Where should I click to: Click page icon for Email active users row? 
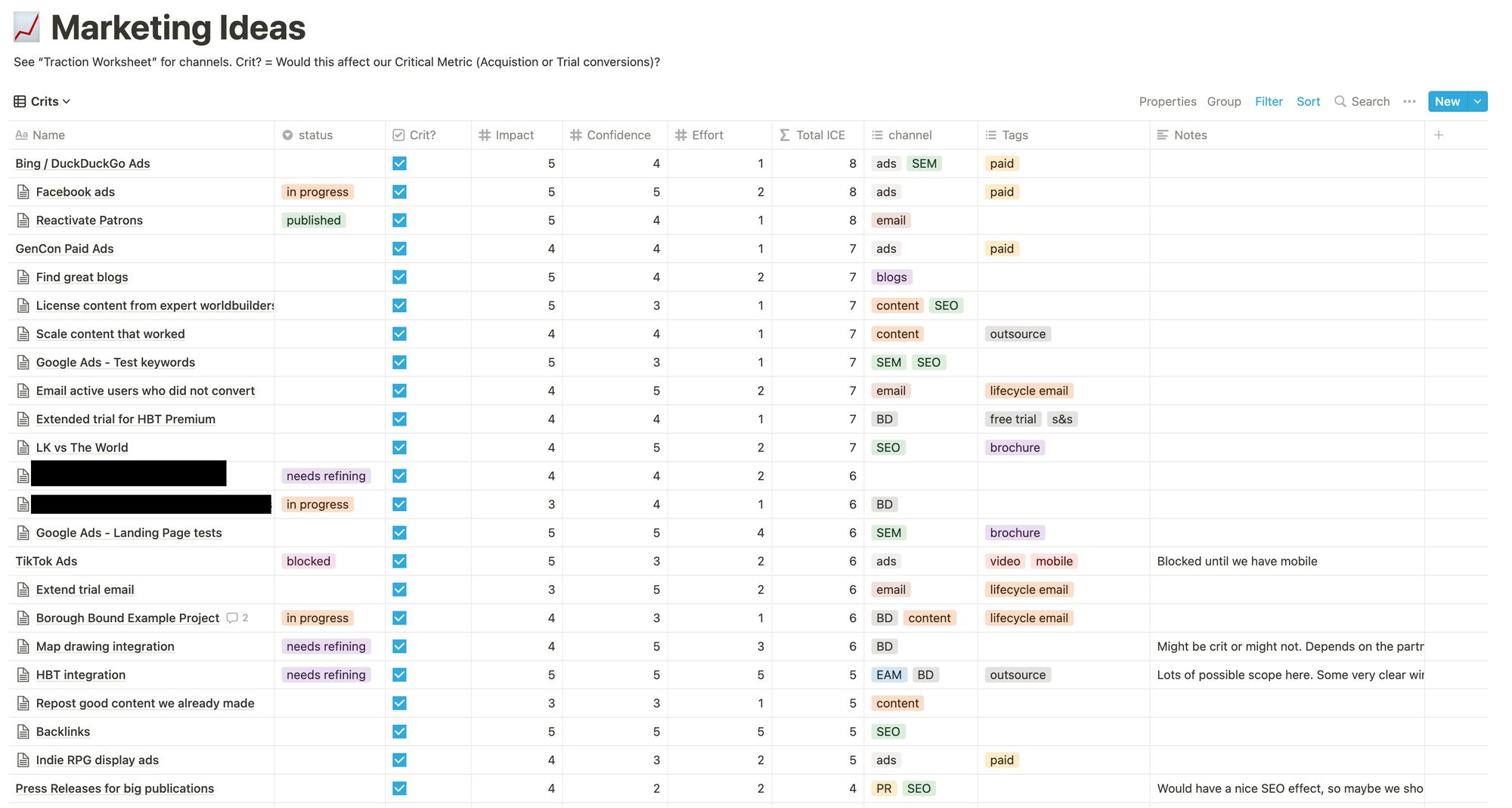point(23,391)
